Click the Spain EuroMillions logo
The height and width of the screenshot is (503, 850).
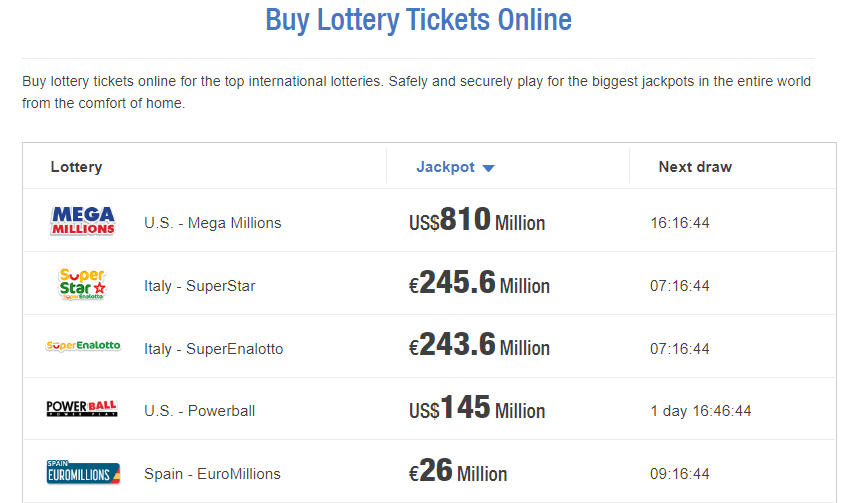coord(83,472)
